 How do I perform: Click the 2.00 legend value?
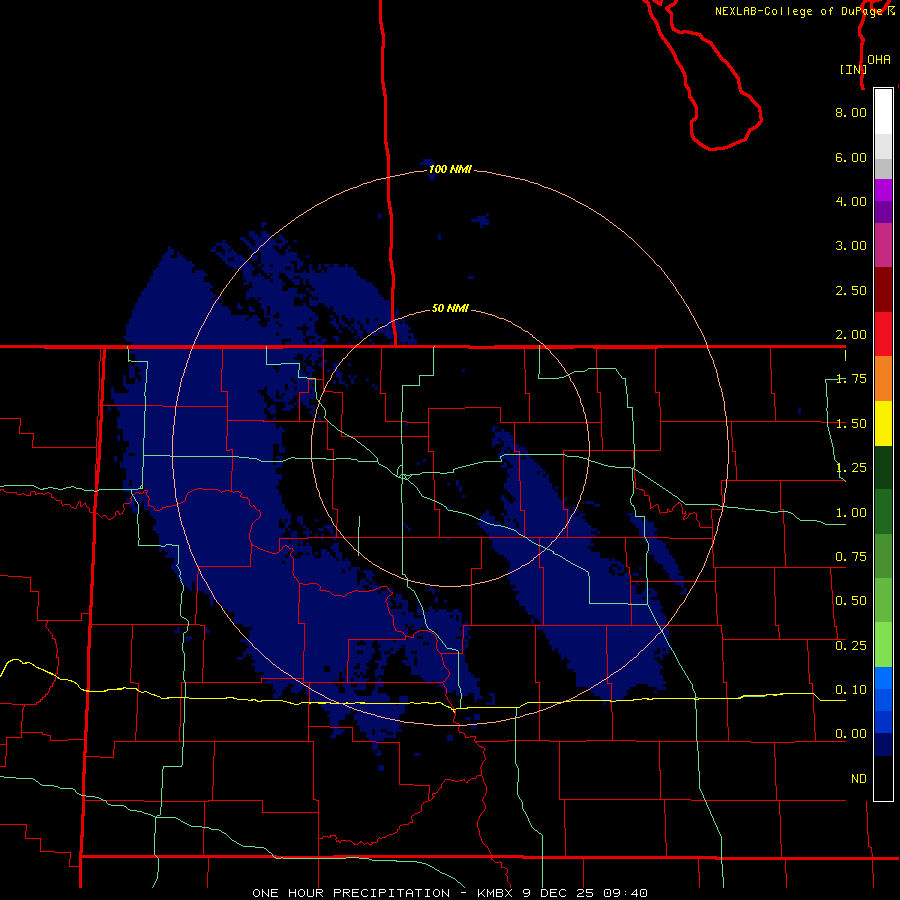[x=851, y=335]
